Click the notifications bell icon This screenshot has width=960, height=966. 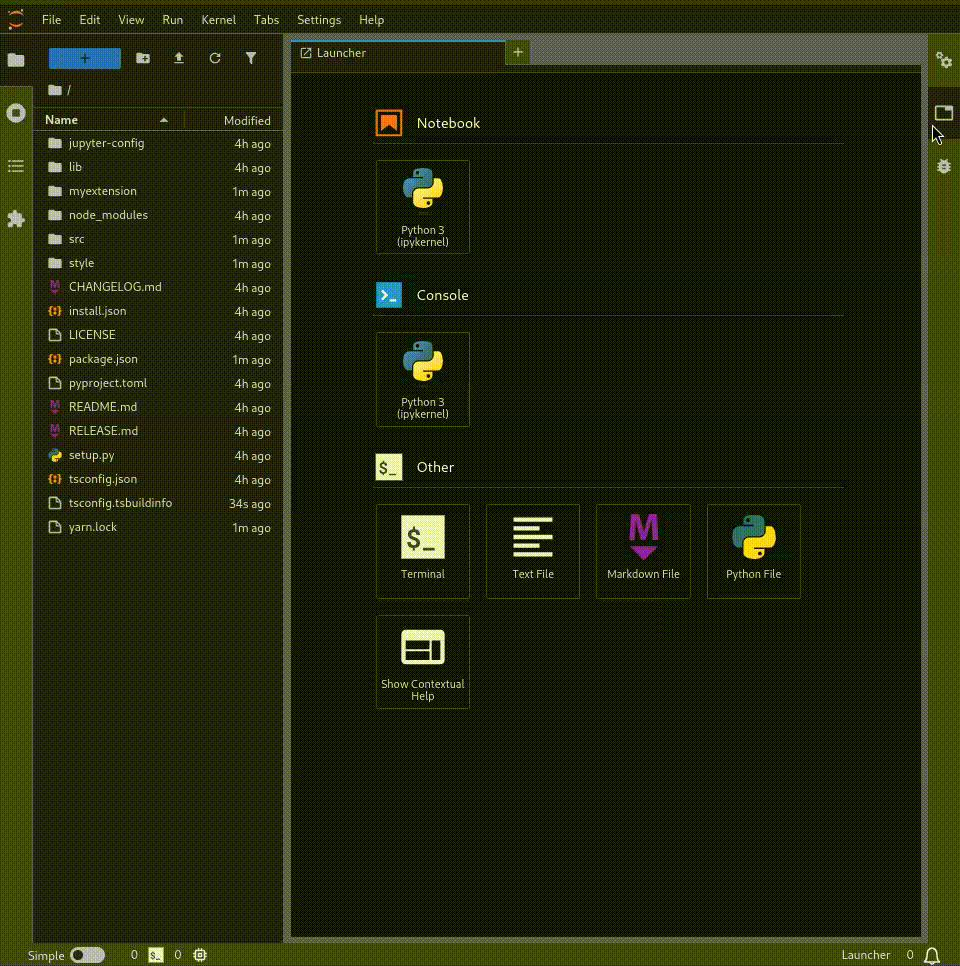(x=932, y=955)
